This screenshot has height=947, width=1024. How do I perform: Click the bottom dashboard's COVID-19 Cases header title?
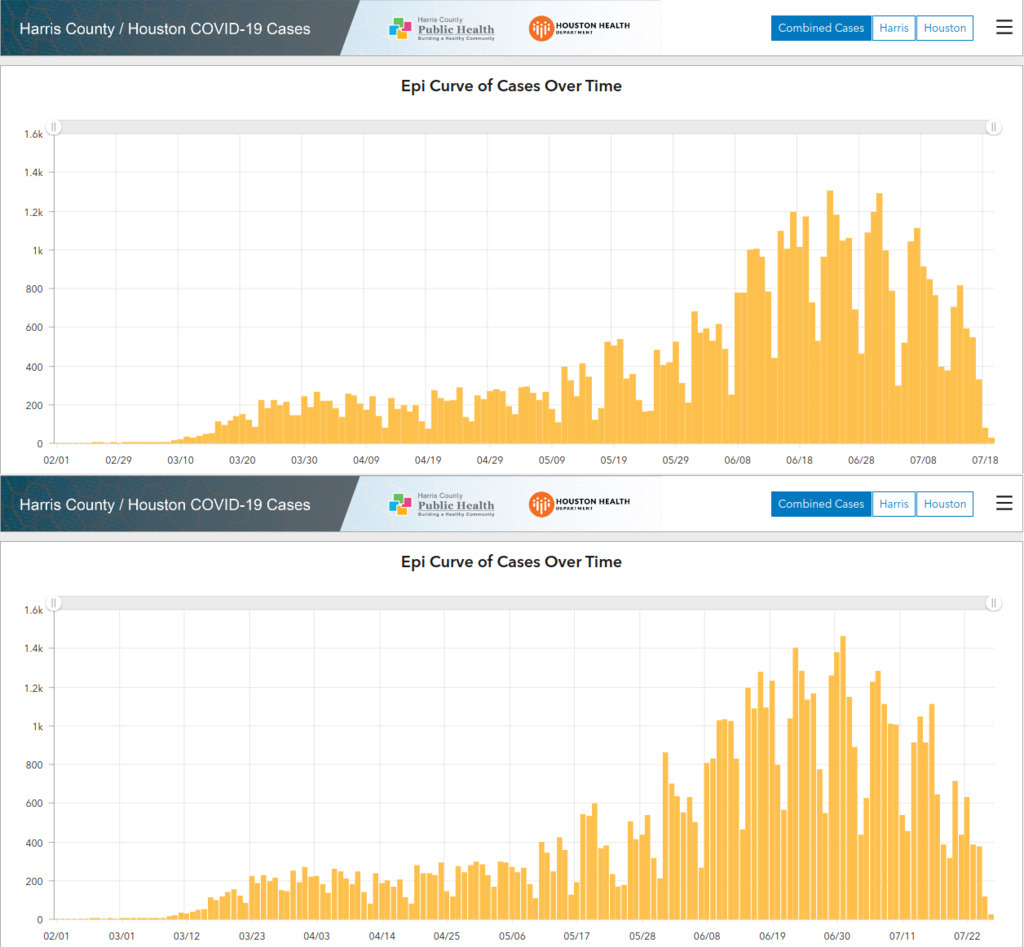tap(165, 504)
